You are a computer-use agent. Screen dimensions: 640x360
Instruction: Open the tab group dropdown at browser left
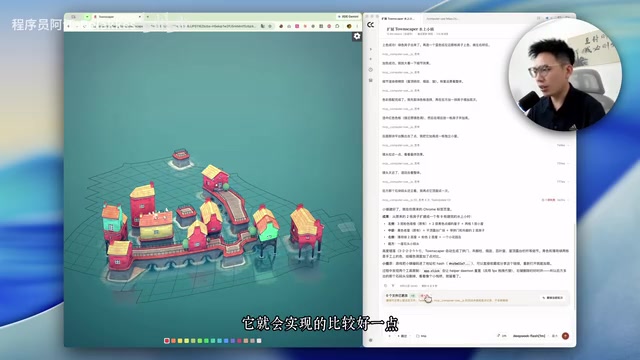click(87, 17)
